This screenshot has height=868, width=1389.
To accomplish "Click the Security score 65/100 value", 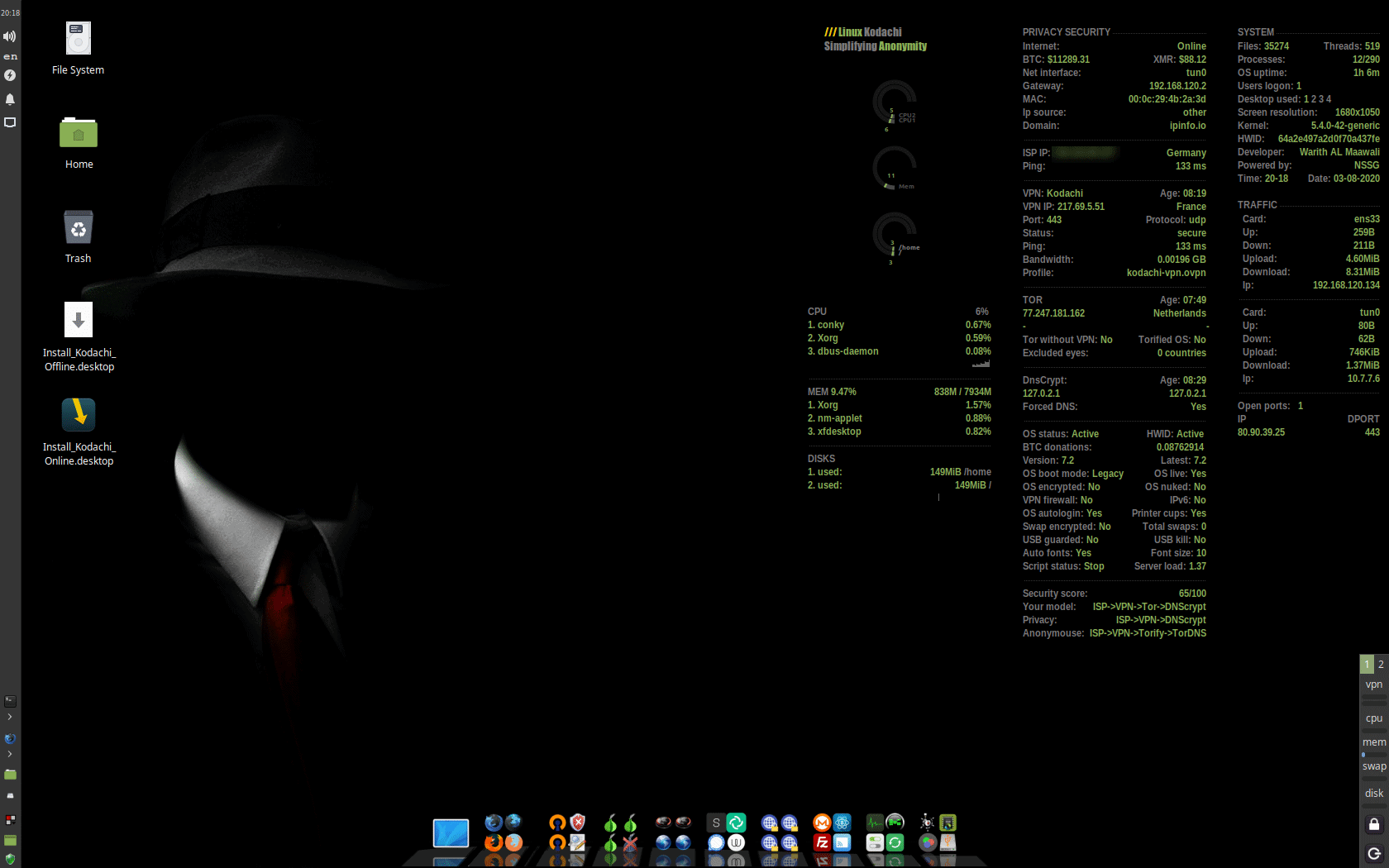I will click(x=1192, y=594).
